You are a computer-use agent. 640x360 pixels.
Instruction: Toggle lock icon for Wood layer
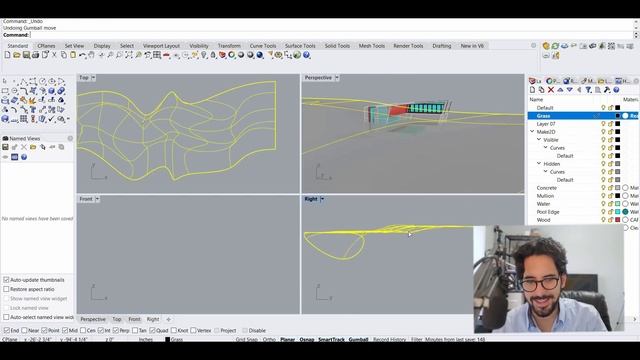tap(611, 220)
